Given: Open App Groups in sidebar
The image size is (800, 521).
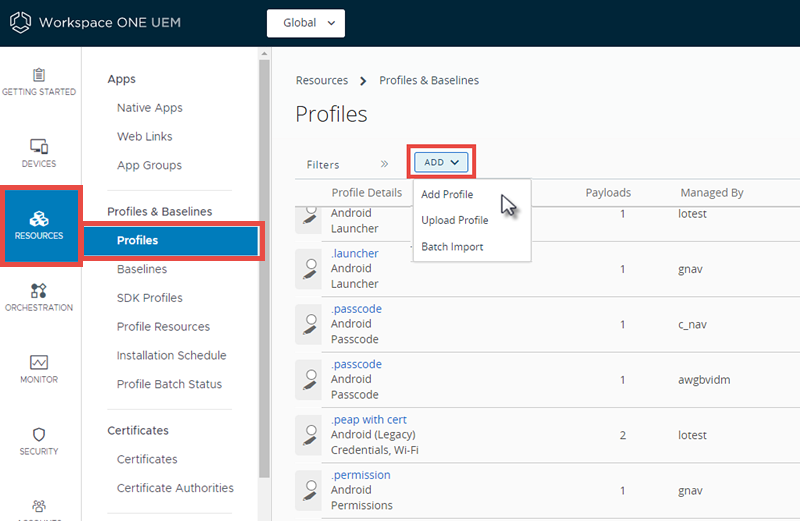Looking at the screenshot, I should 149,165.
